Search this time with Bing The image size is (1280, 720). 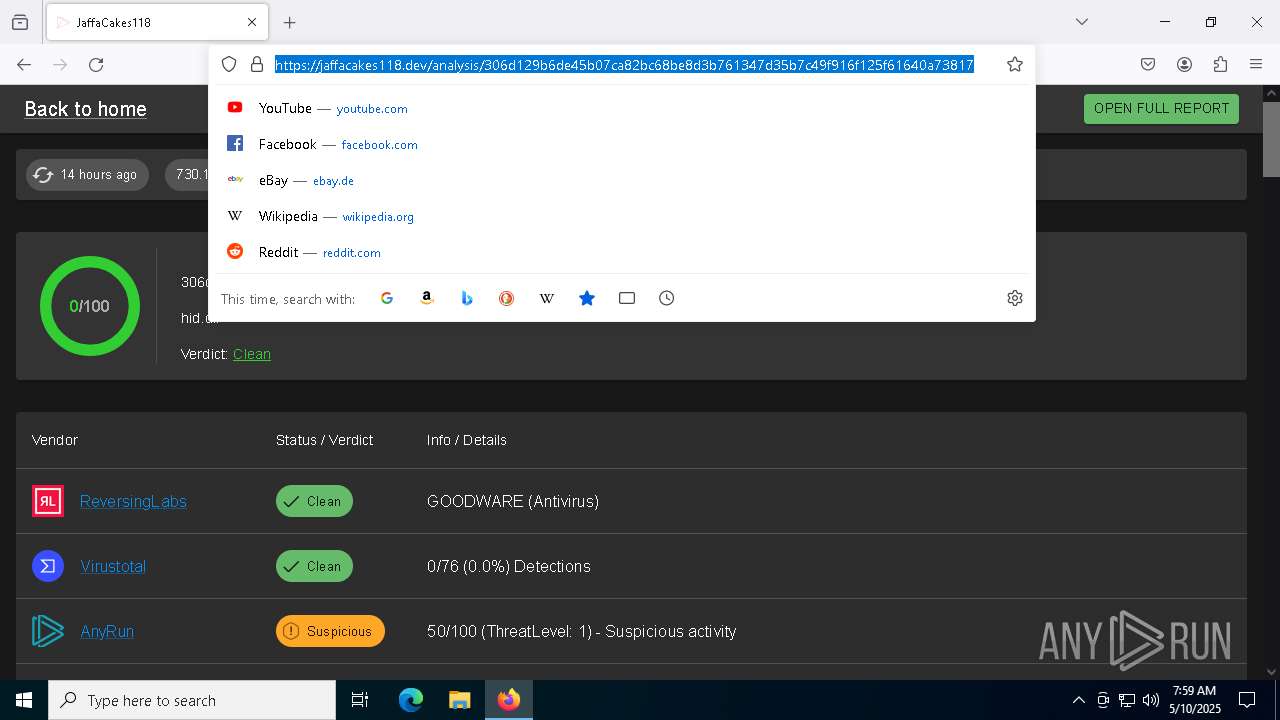[x=467, y=298]
